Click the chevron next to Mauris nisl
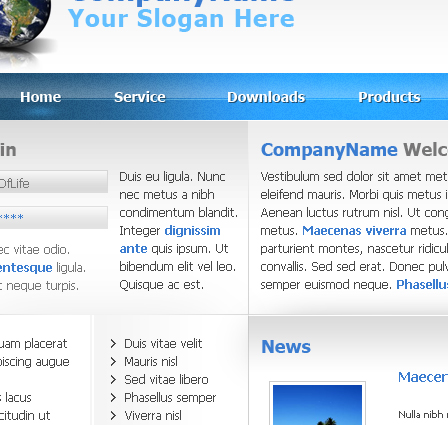 coord(113,362)
